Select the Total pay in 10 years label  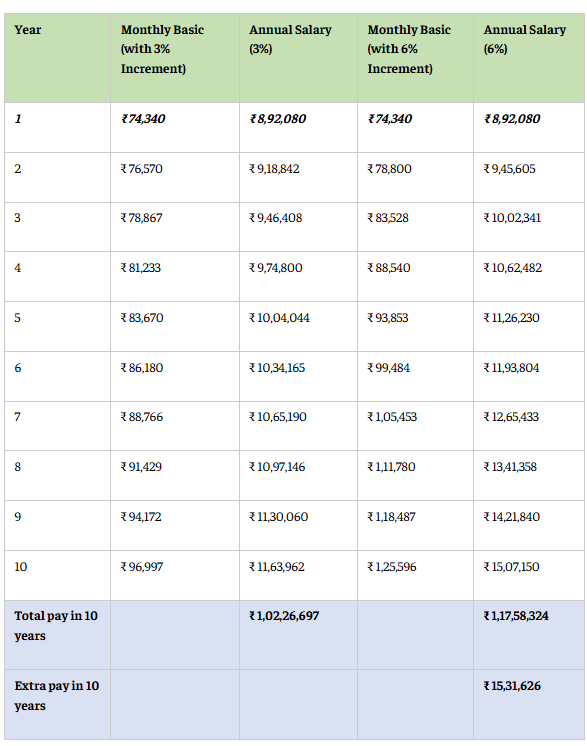point(56,626)
